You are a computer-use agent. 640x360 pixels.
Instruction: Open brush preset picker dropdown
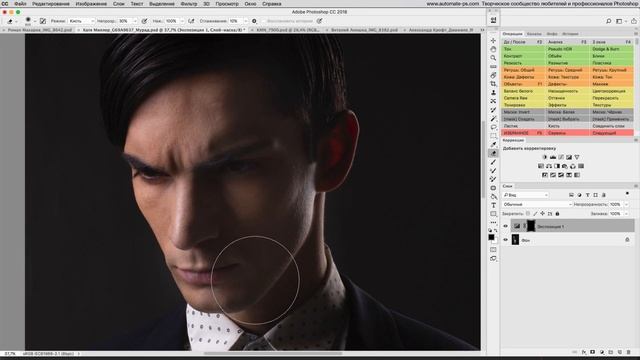pos(35,21)
